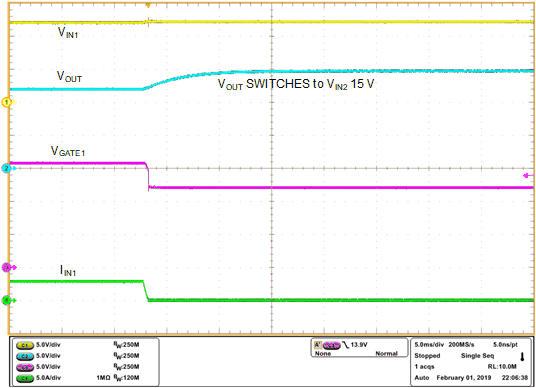Click the BW:250M value in C3 row
This screenshot has height=388, width=536.
click(x=126, y=367)
